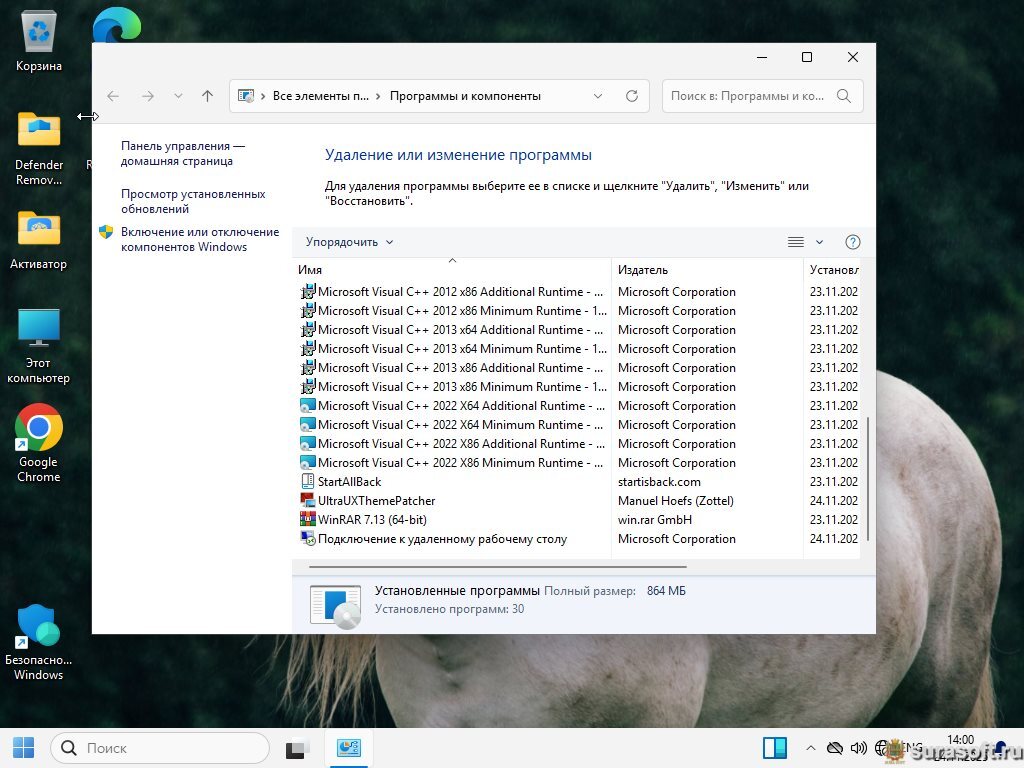Click the Back navigation arrow

(113, 96)
